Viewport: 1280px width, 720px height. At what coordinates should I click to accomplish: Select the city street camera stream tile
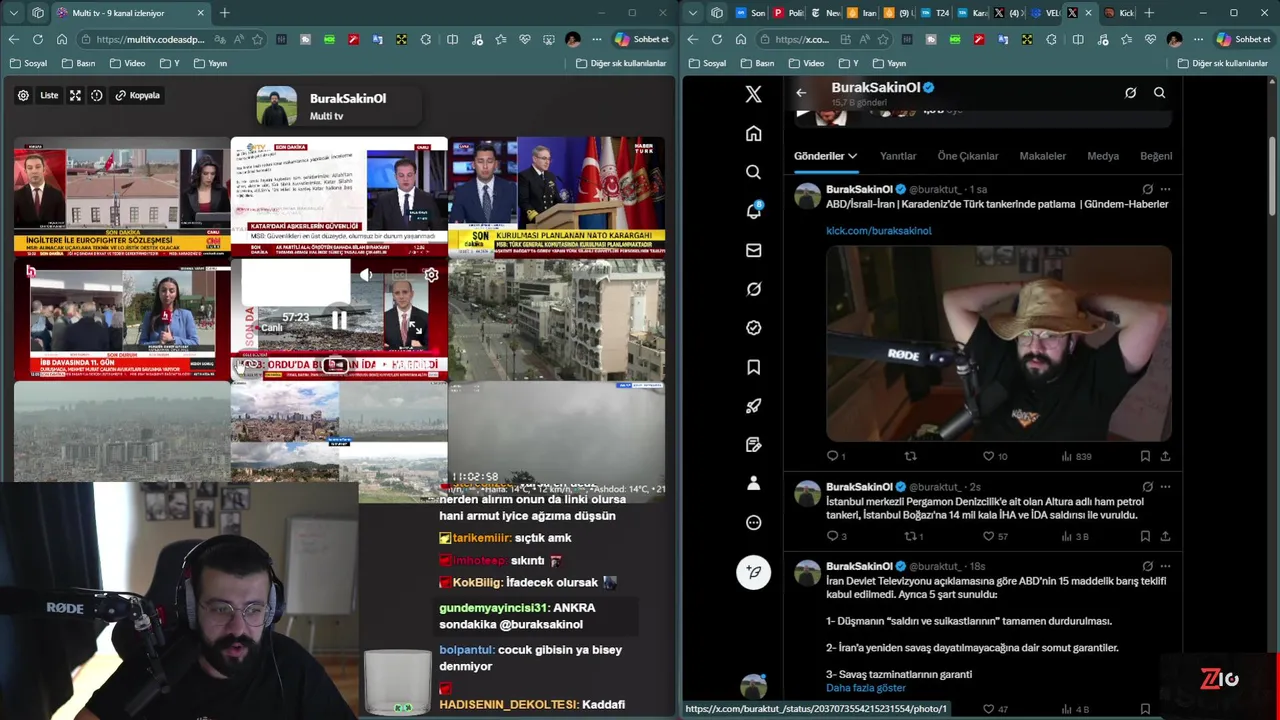(x=557, y=320)
